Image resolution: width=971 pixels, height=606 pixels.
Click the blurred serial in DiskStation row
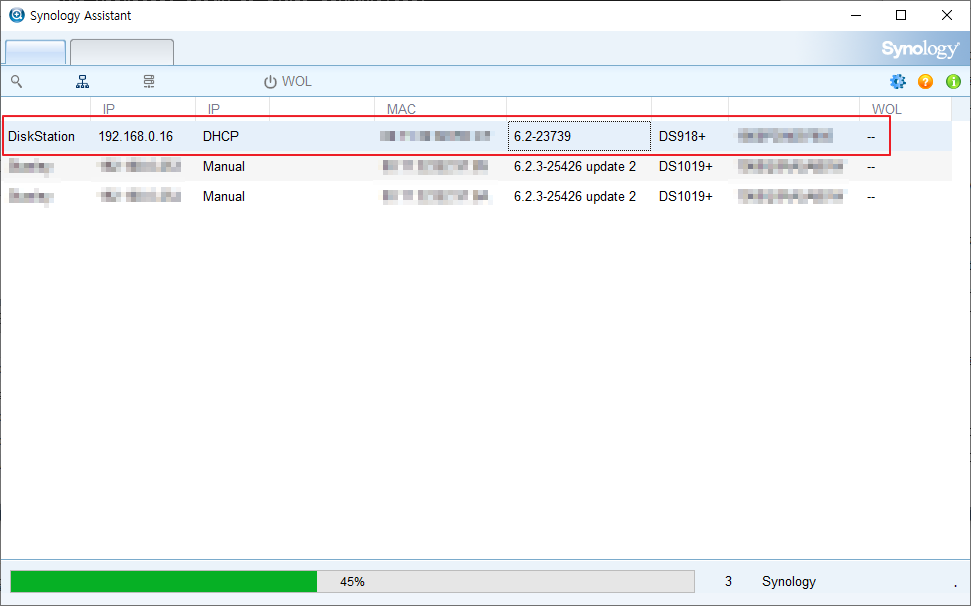coord(785,136)
